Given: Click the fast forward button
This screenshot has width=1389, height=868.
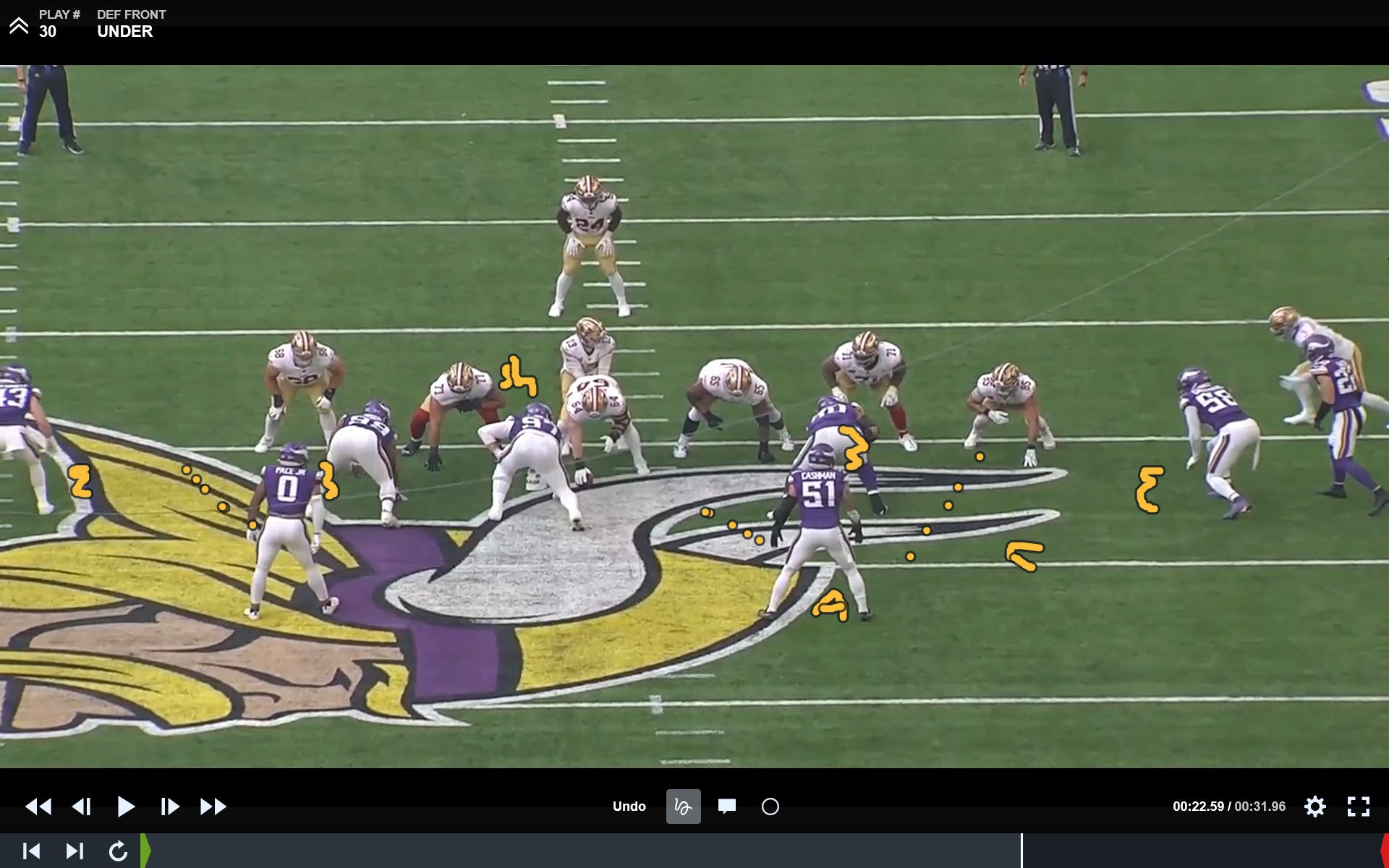Looking at the screenshot, I should pos(213,807).
